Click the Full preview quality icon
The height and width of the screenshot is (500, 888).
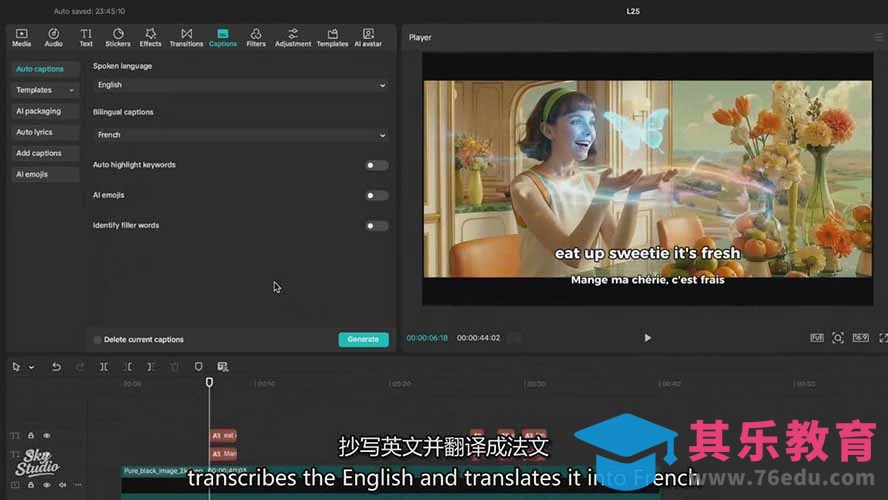[x=817, y=338]
